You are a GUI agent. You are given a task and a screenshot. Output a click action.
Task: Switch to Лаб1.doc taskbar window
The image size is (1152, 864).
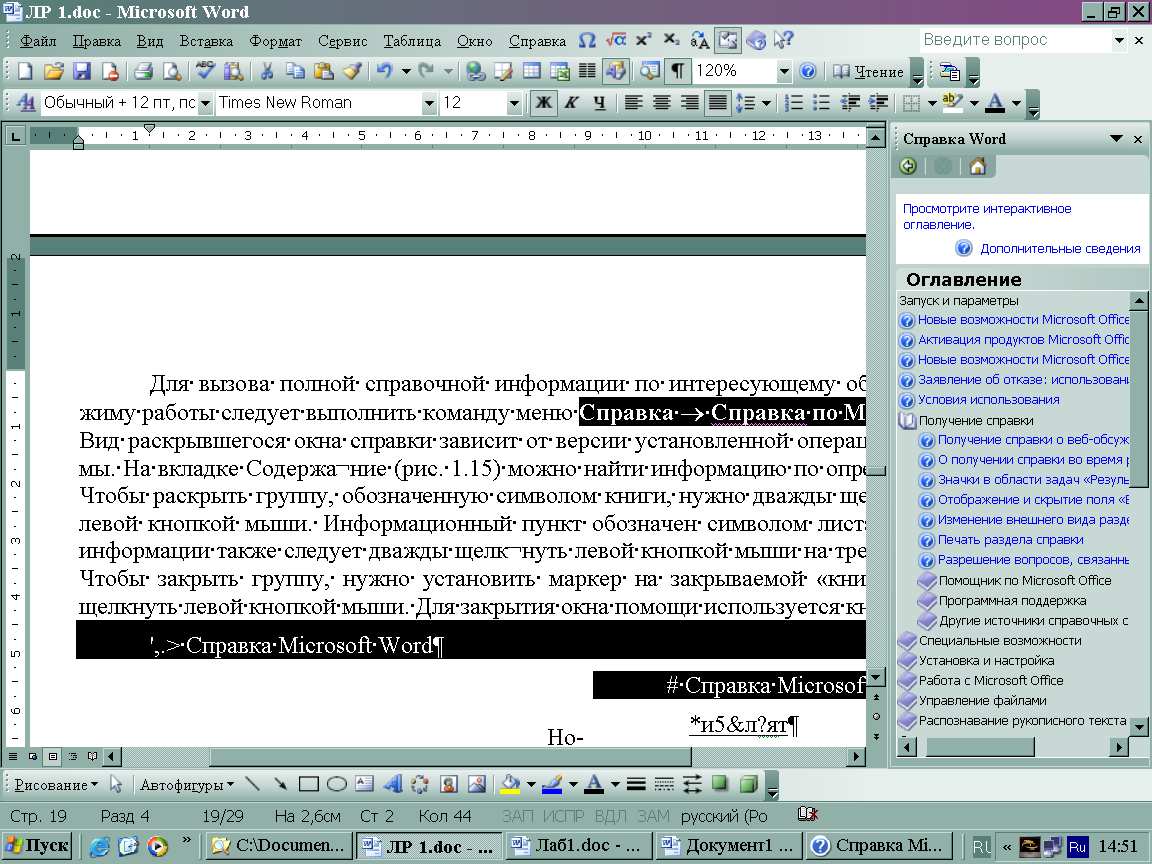tap(578, 846)
